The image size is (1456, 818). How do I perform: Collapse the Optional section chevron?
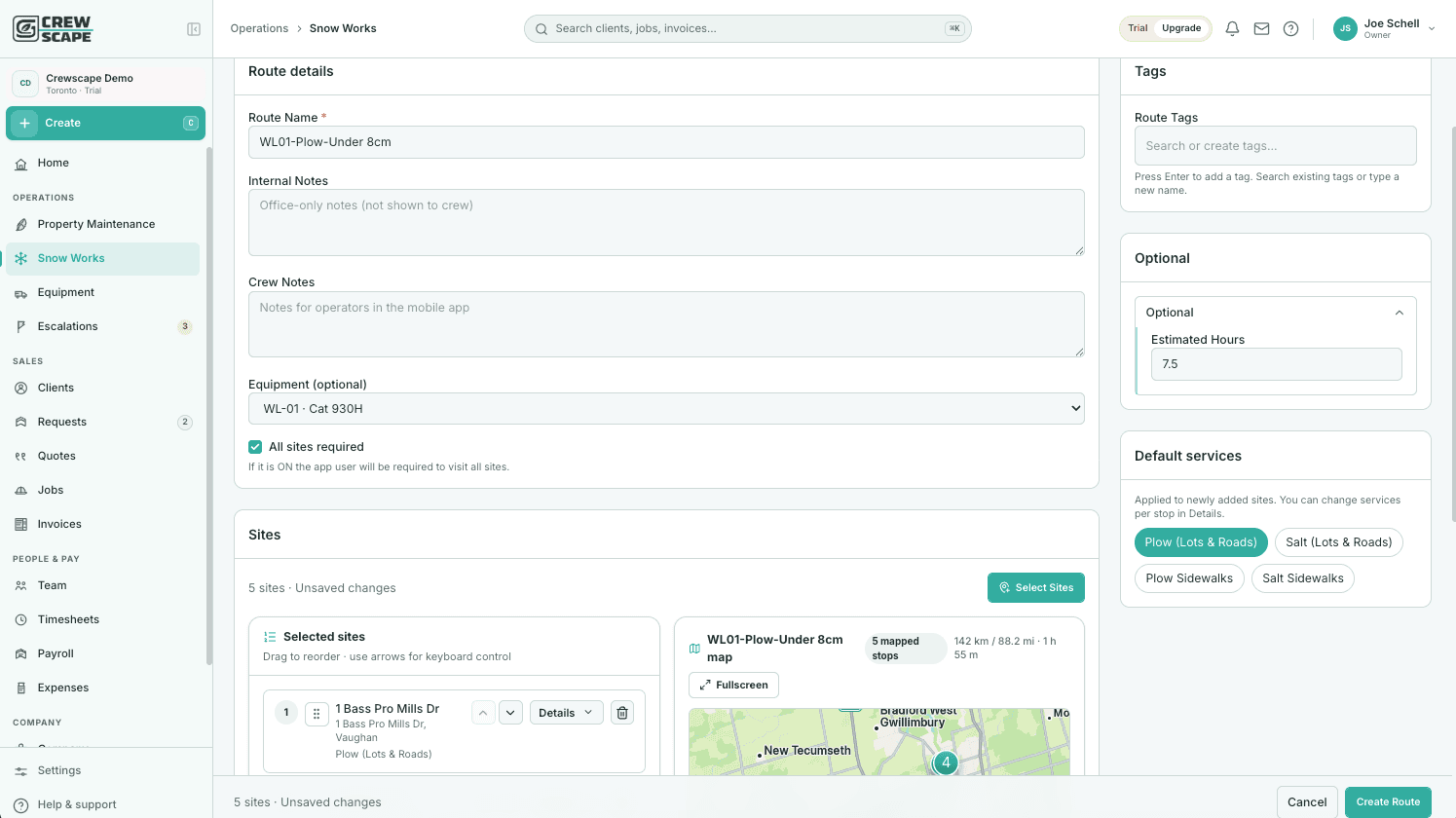pyautogui.click(x=1400, y=313)
